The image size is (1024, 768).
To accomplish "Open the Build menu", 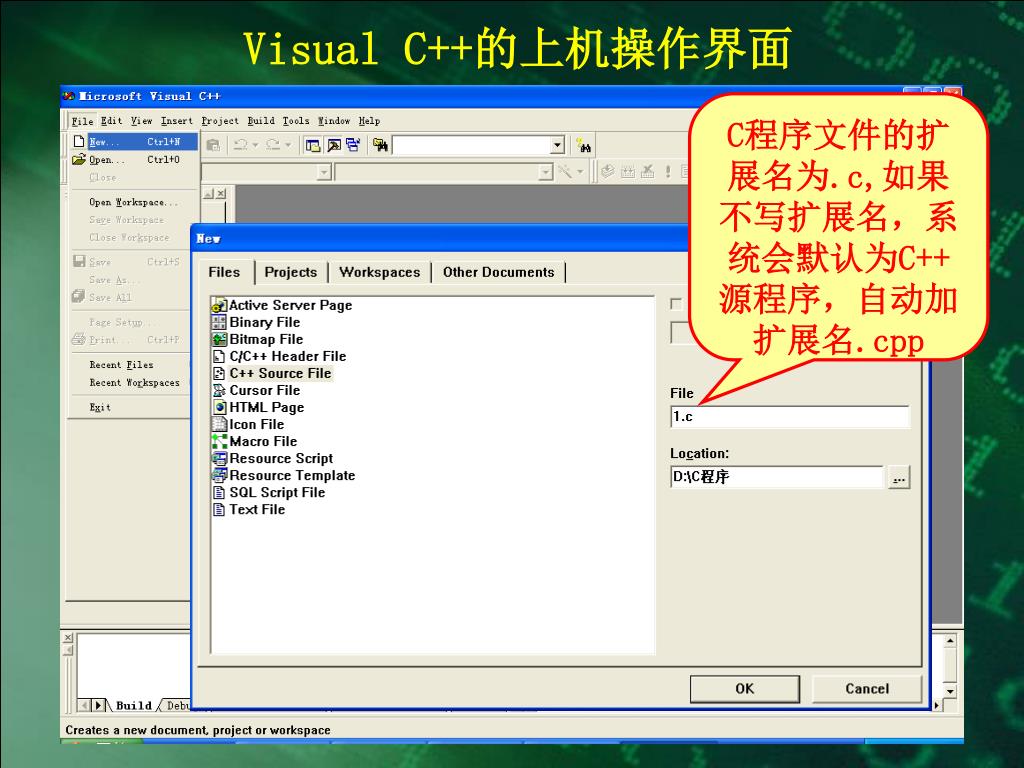I will [x=261, y=121].
